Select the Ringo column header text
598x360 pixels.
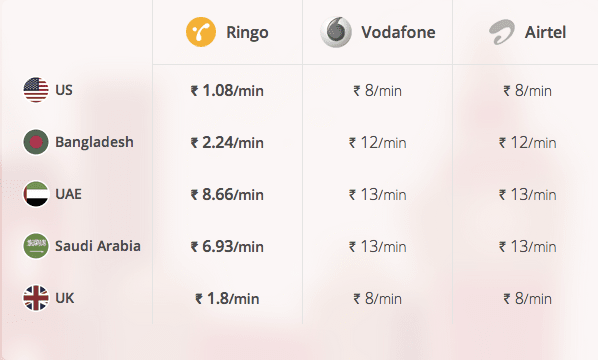click(247, 33)
